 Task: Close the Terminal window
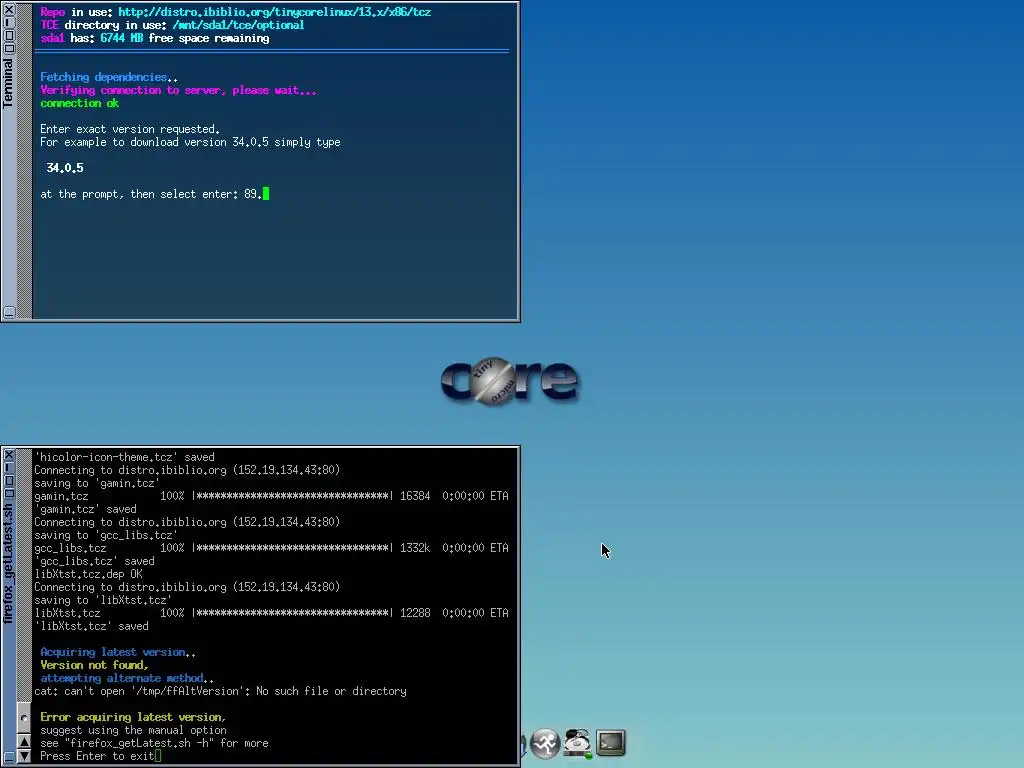click(9, 10)
